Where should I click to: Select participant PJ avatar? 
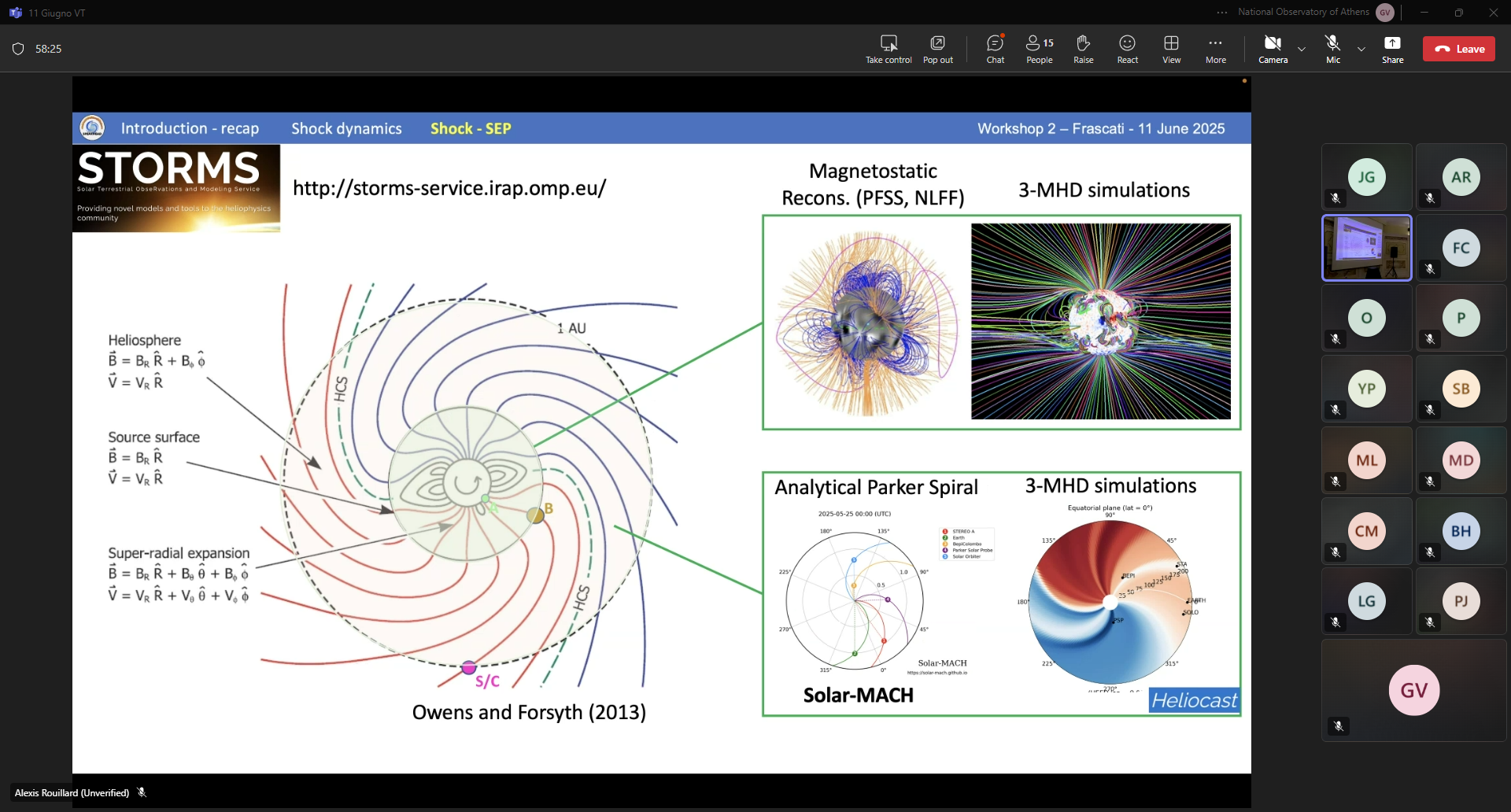(1461, 601)
